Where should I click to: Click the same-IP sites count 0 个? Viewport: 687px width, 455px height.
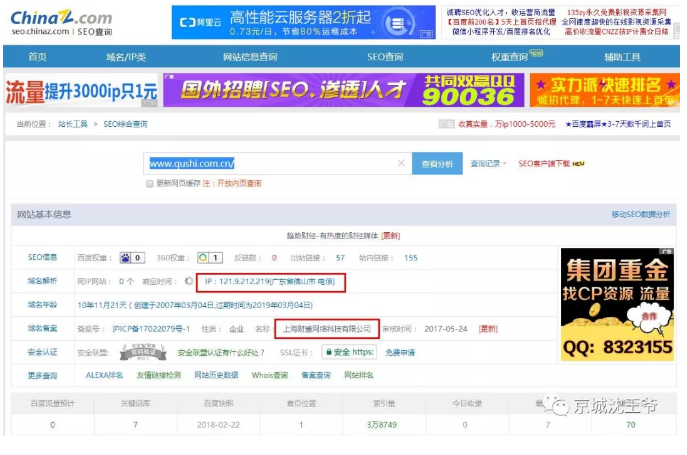(x=126, y=281)
